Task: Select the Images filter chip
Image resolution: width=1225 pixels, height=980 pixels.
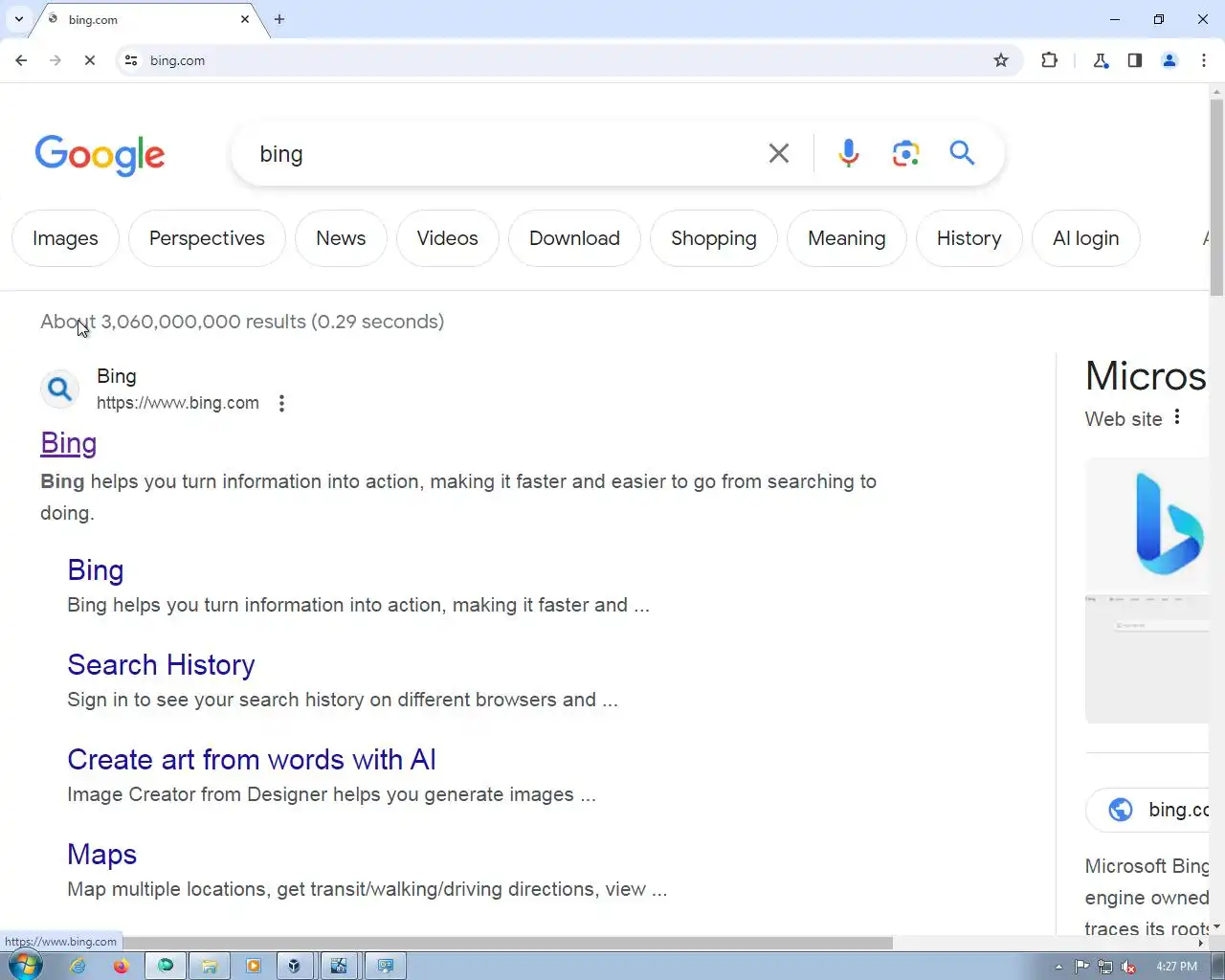Action: pos(65,238)
